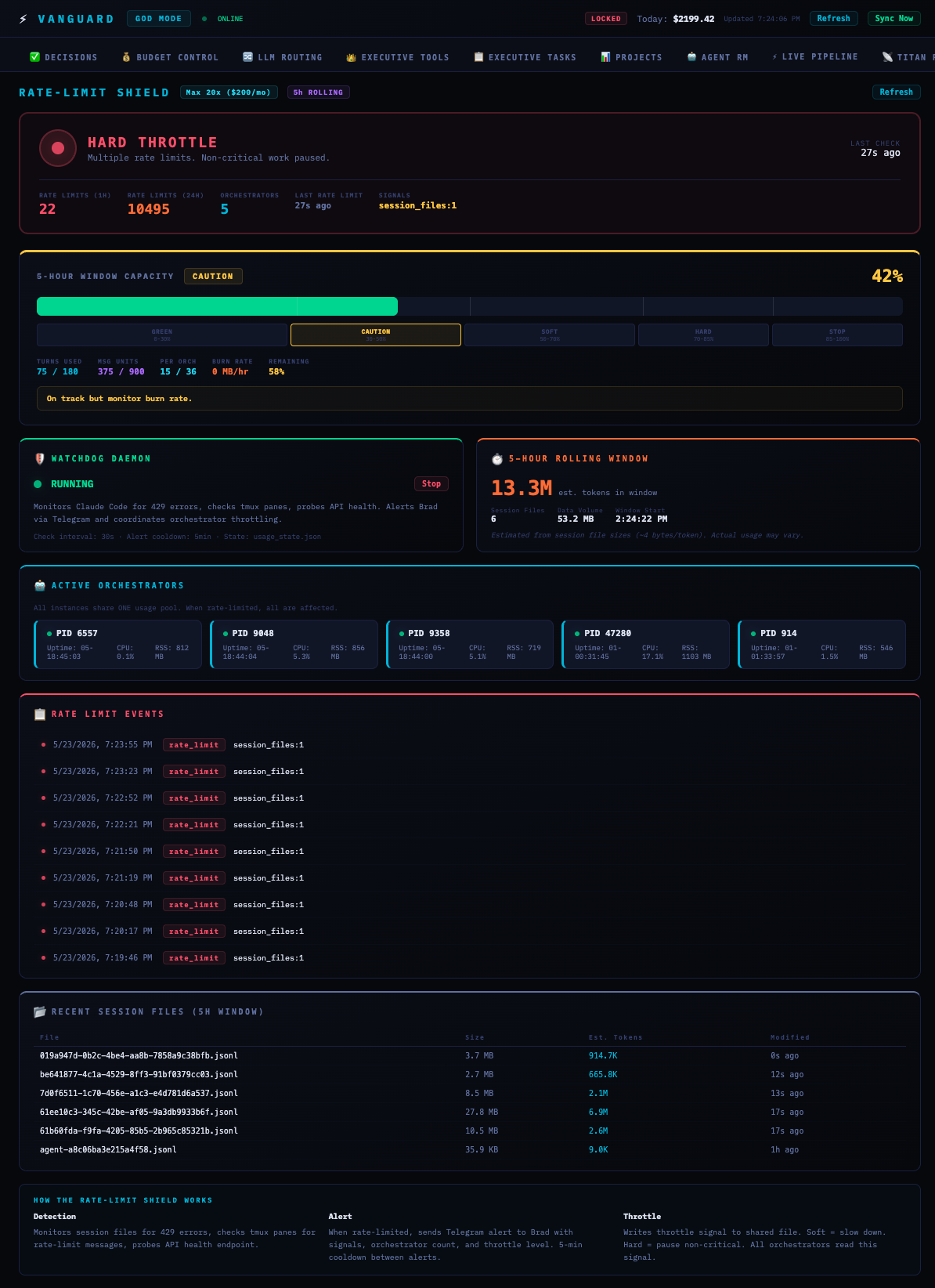Stop the Watchdog Daemon
935x1288 pixels.
[431, 484]
